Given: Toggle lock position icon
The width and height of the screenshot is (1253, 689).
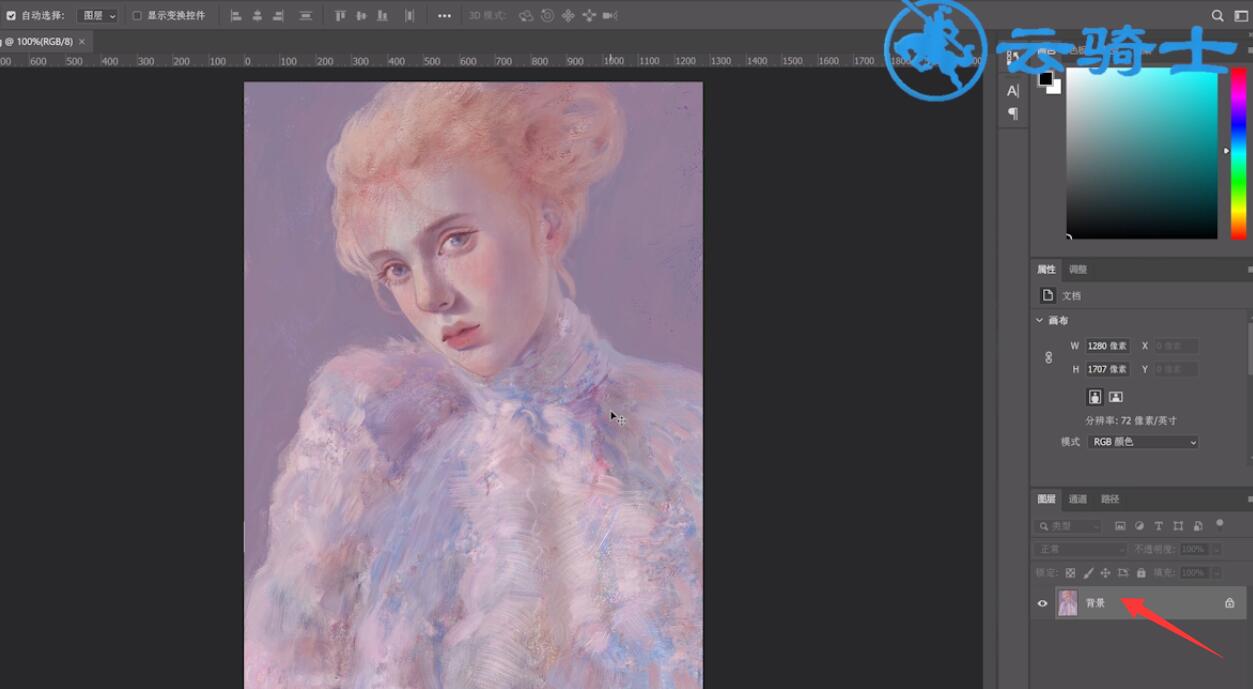Looking at the screenshot, I should [1105, 573].
